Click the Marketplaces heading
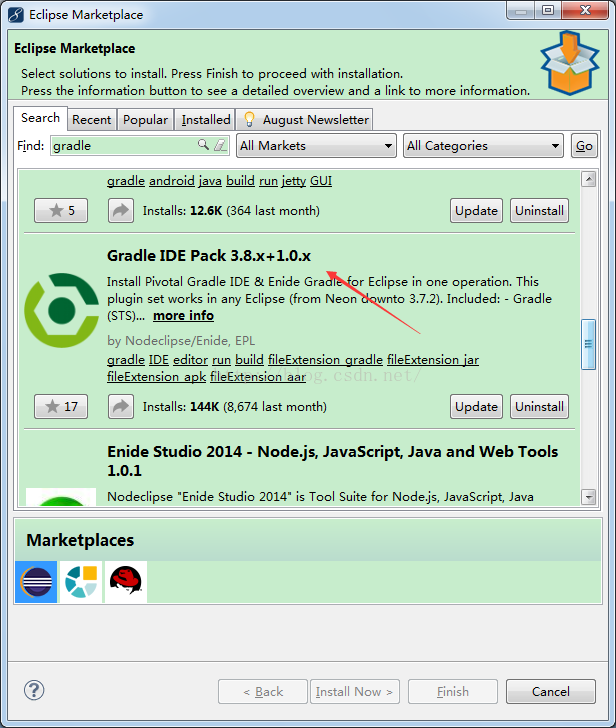Screen dimensions: 616x728 pyautogui.click(x=80, y=540)
